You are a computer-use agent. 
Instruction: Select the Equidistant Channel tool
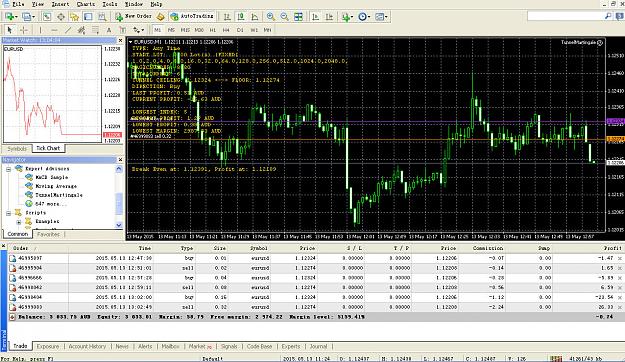click(x=82, y=30)
